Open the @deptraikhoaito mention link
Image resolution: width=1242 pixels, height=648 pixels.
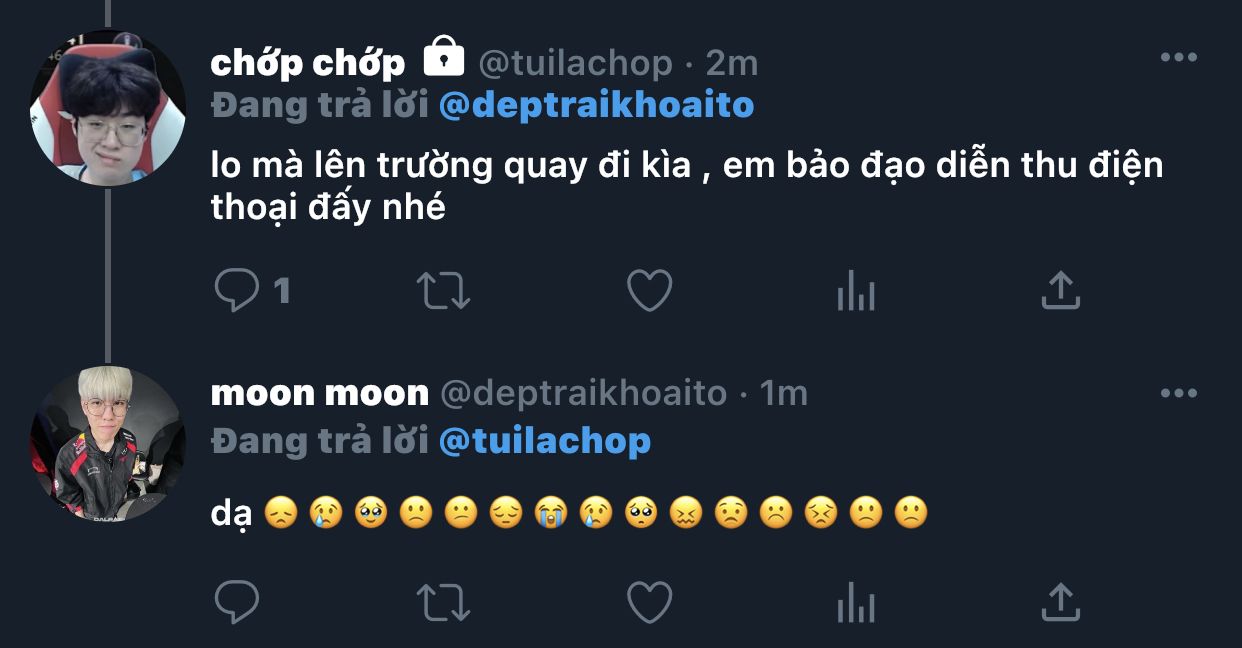597,105
